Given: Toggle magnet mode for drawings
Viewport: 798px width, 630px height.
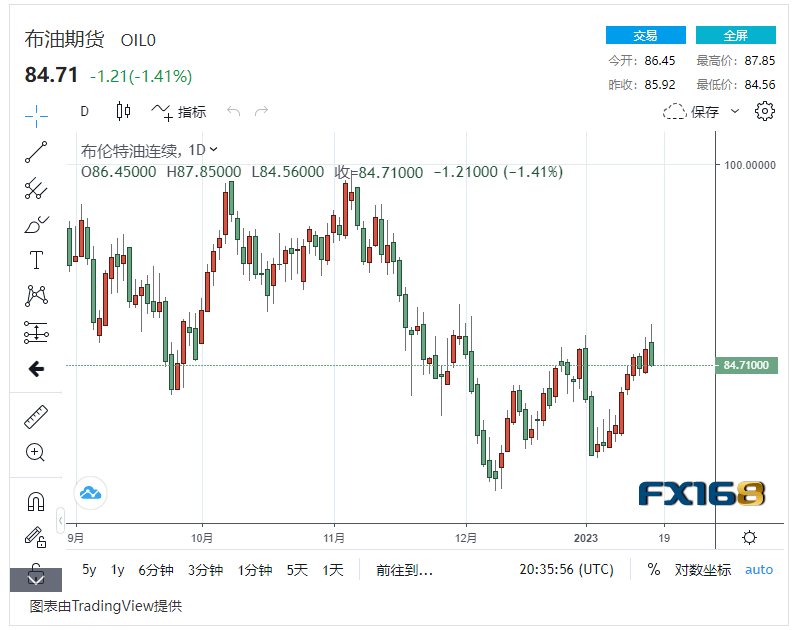Looking at the screenshot, I should click(36, 501).
